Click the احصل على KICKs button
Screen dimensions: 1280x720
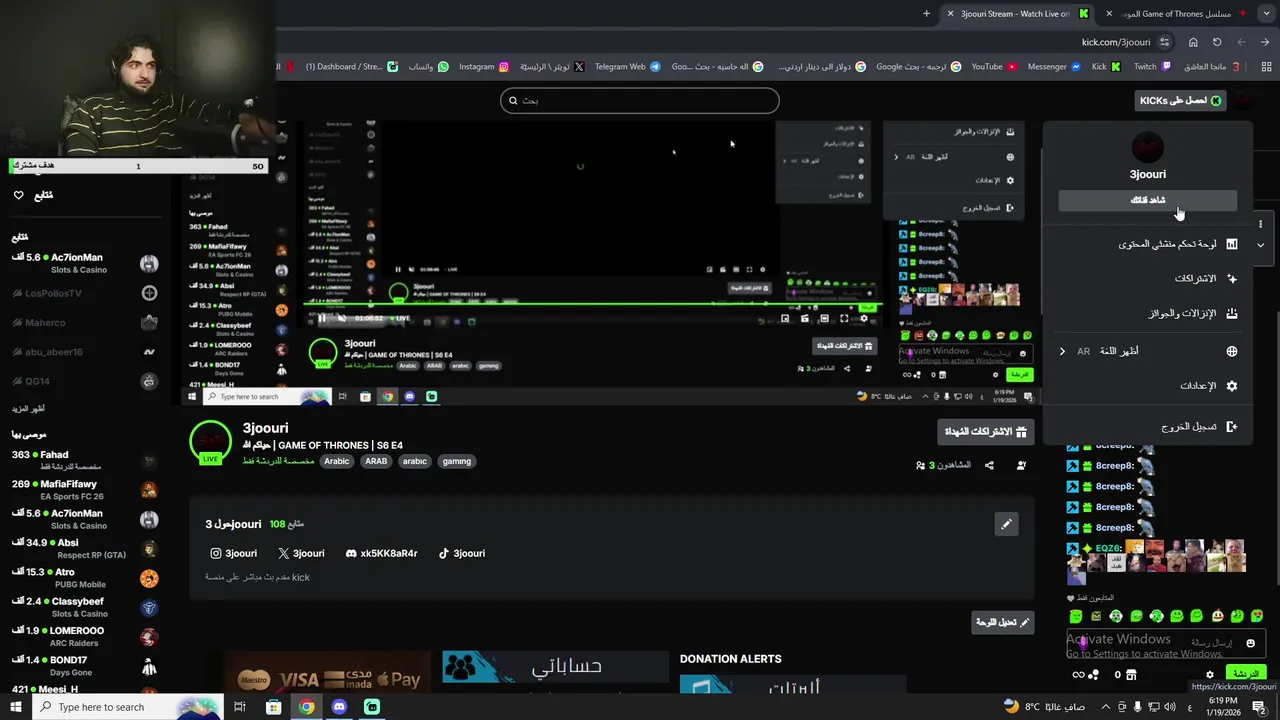[1182, 100]
